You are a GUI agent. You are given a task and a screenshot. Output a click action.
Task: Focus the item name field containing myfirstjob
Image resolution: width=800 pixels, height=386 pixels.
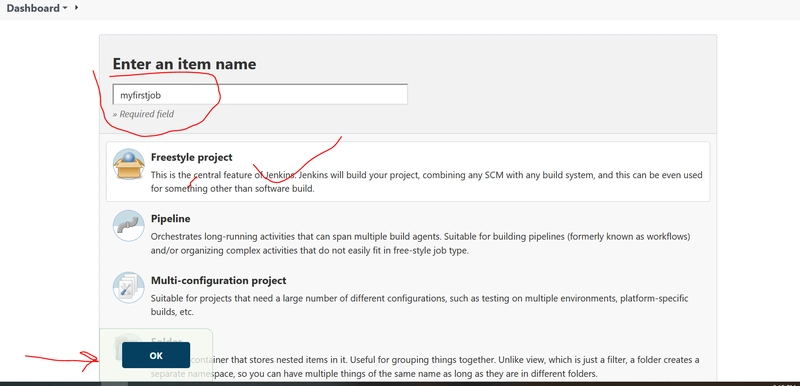tap(260, 94)
